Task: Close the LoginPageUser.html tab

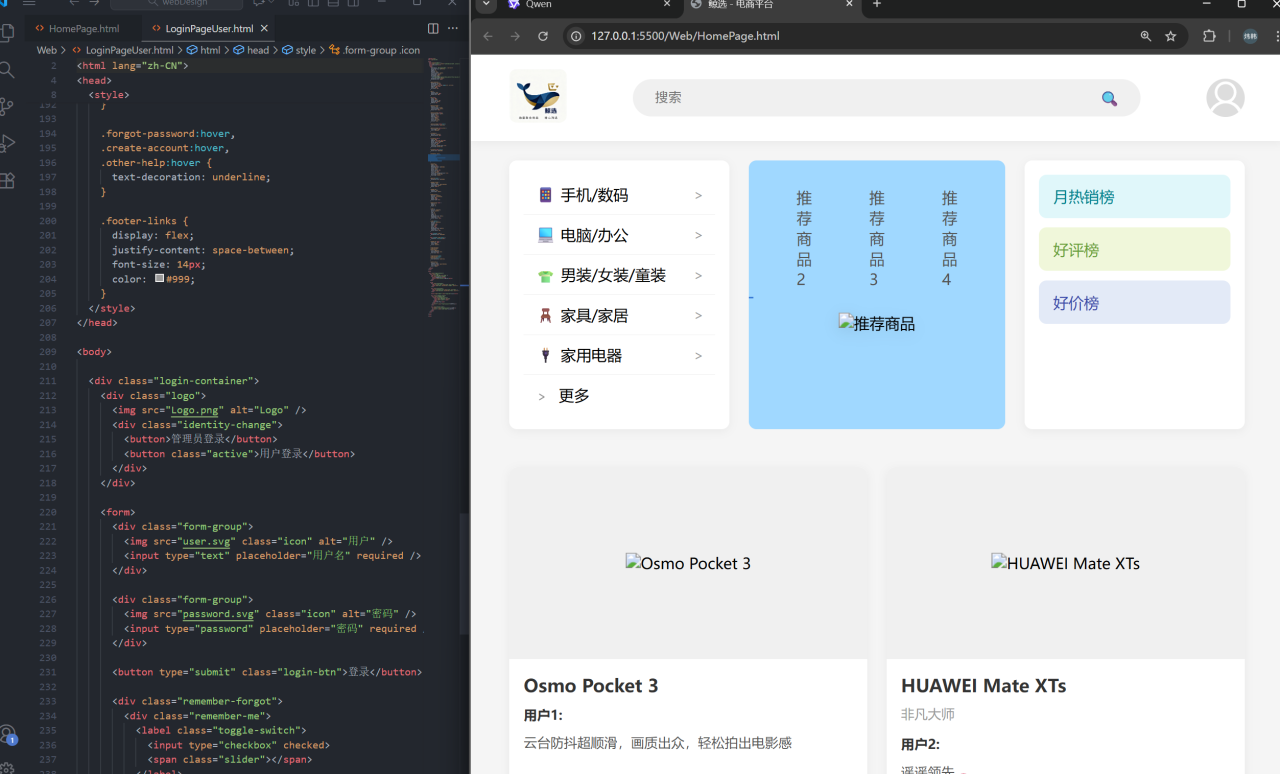Action: (x=265, y=29)
